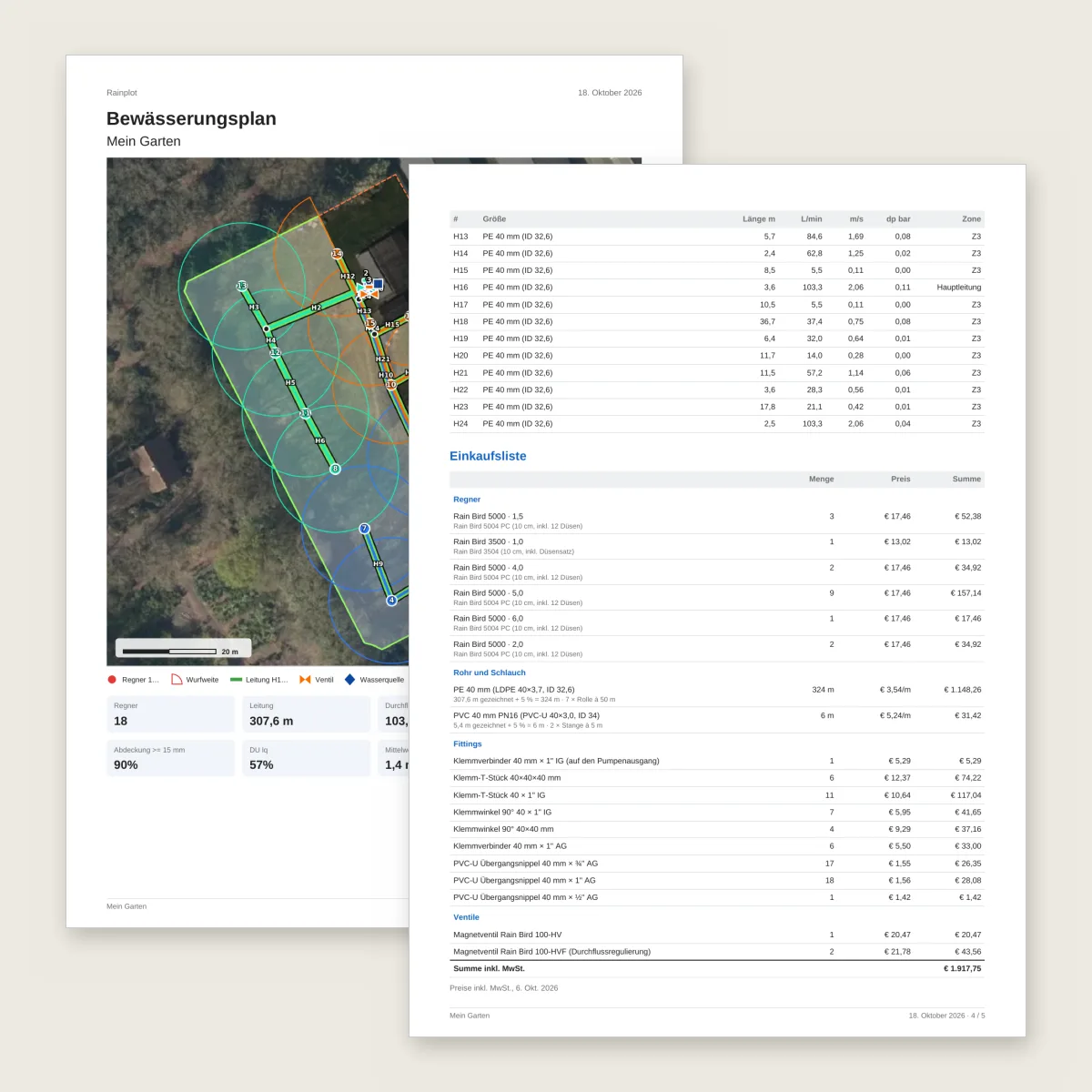Click the Klemm-T-Stück 40×40×40 mm item

pos(507,778)
